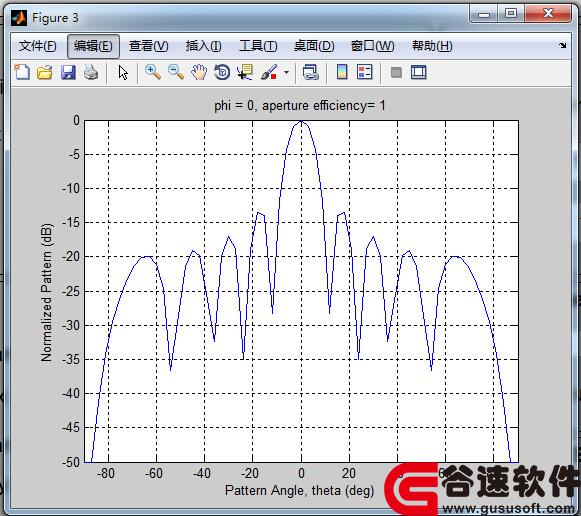Expand the Brush color dropdown arrow
Image resolution: width=581 pixels, height=516 pixels.
(x=286, y=72)
